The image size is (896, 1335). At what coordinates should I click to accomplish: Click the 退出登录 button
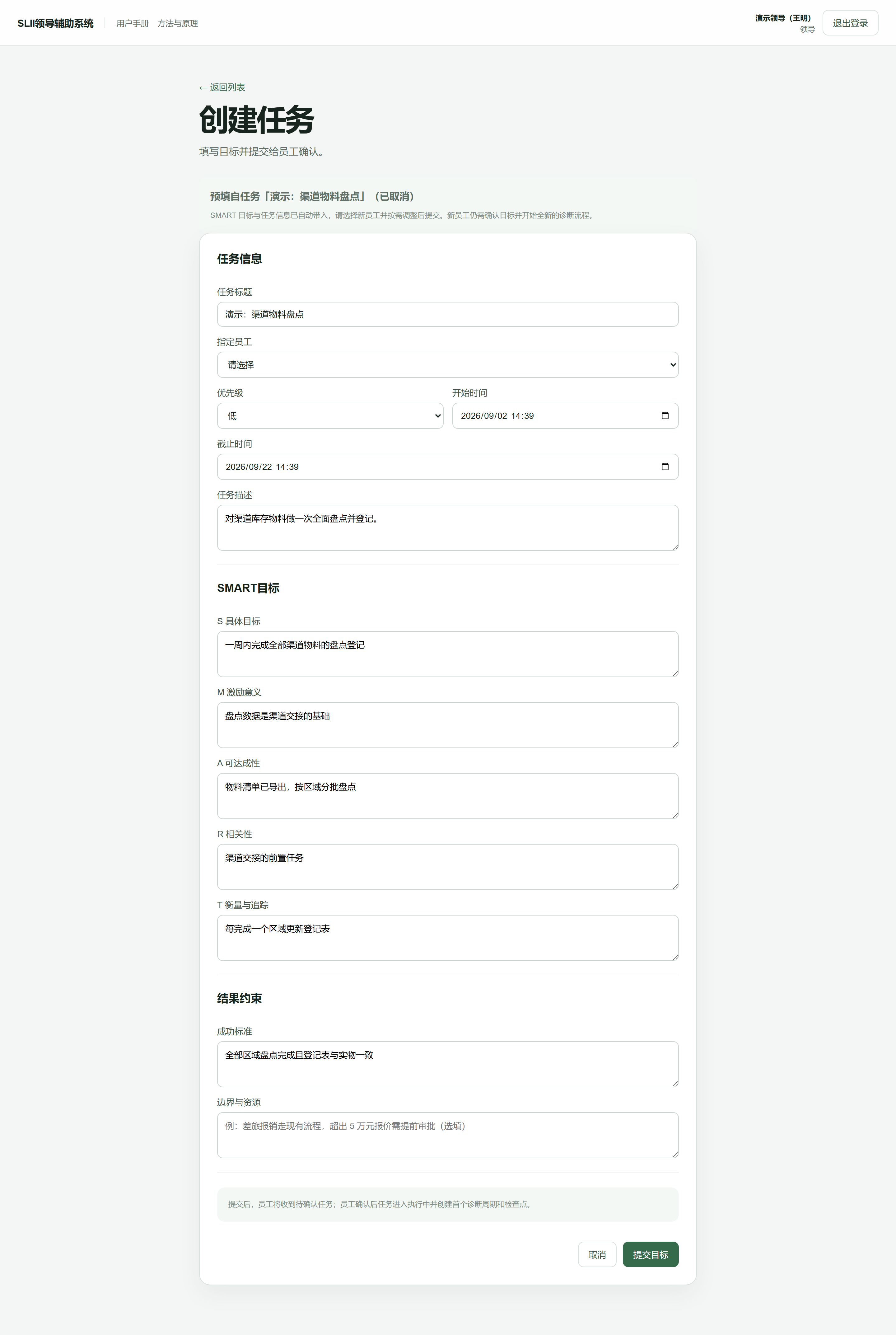click(x=850, y=23)
